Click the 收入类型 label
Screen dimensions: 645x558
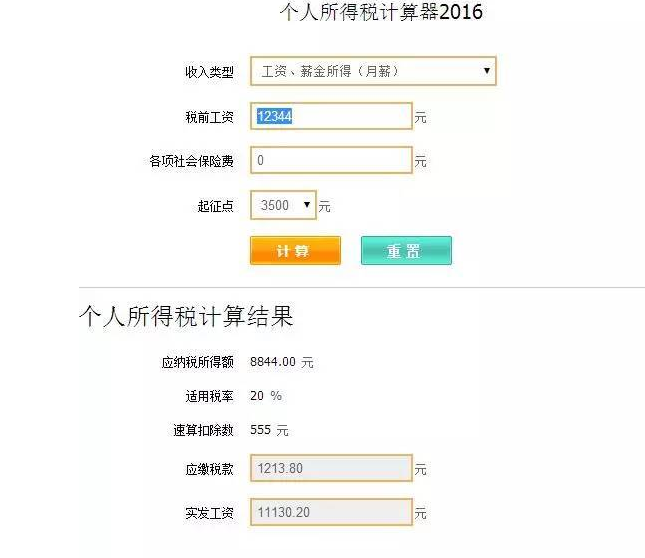point(209,72)
